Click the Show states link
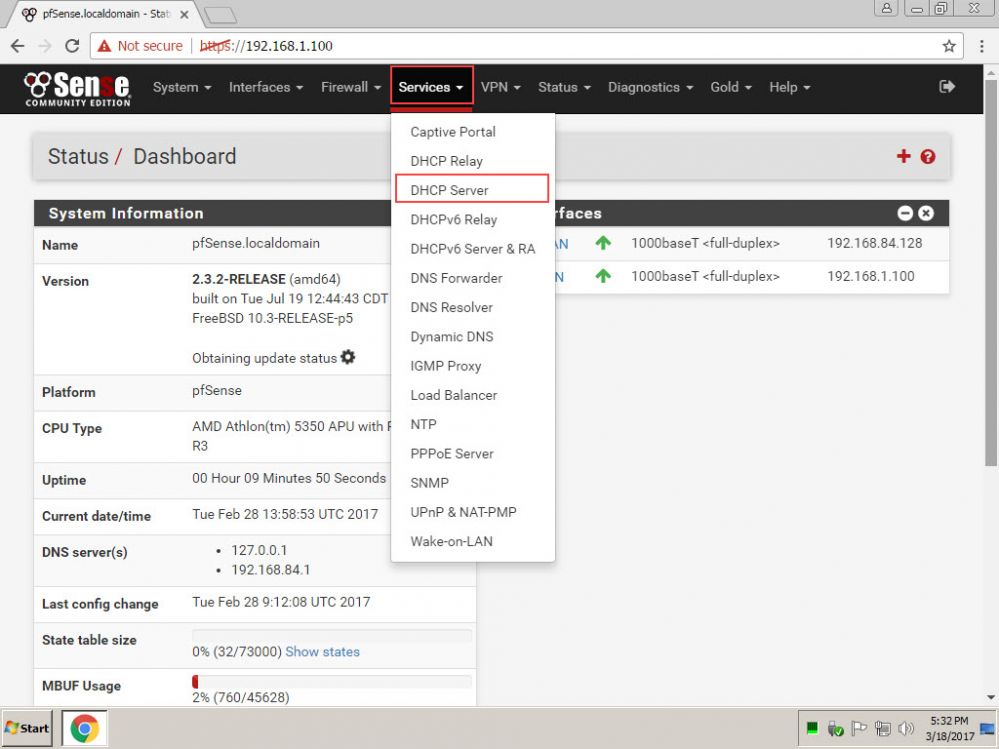 (x=322, y=652)
